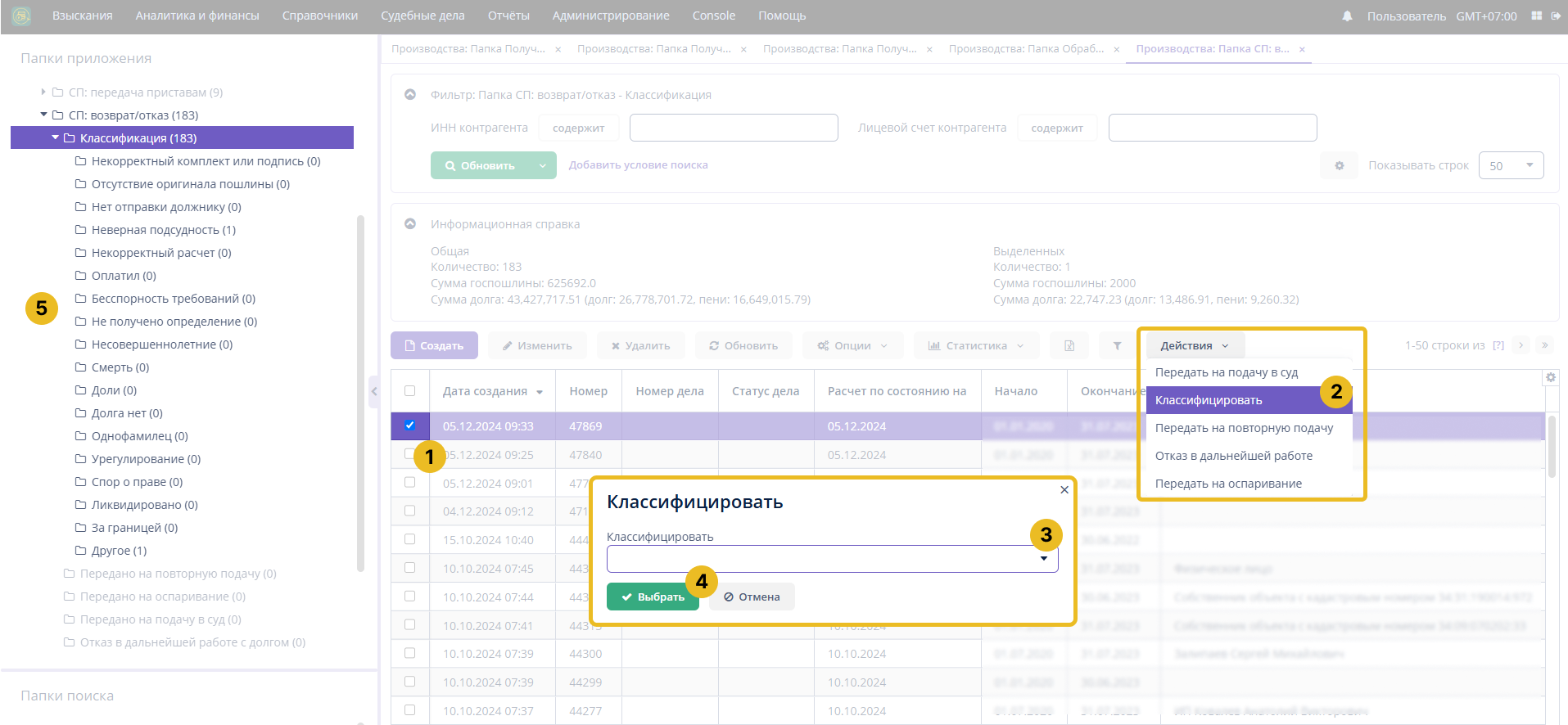Viewport: 1568px width, 725px height.
Task: Click the Excel export icon button
Action: click(x=1069, y=345)
